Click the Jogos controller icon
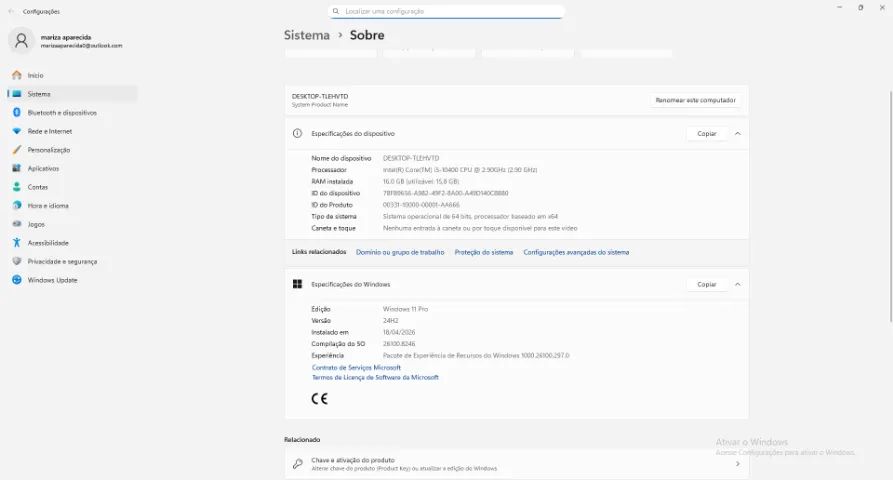The image size is (893, 480). pos(17,224)
